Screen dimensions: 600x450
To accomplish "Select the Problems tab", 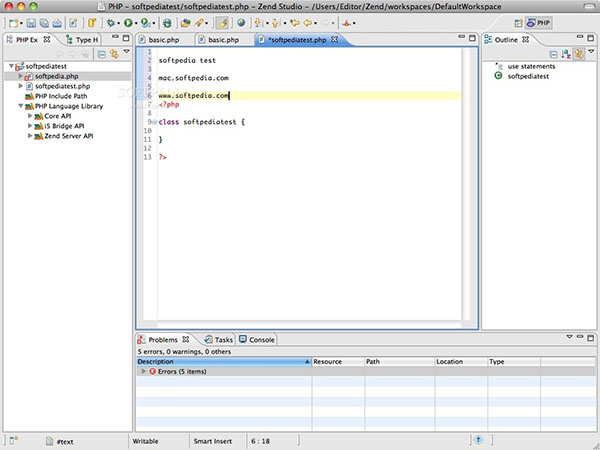I will tap(163, 339).
